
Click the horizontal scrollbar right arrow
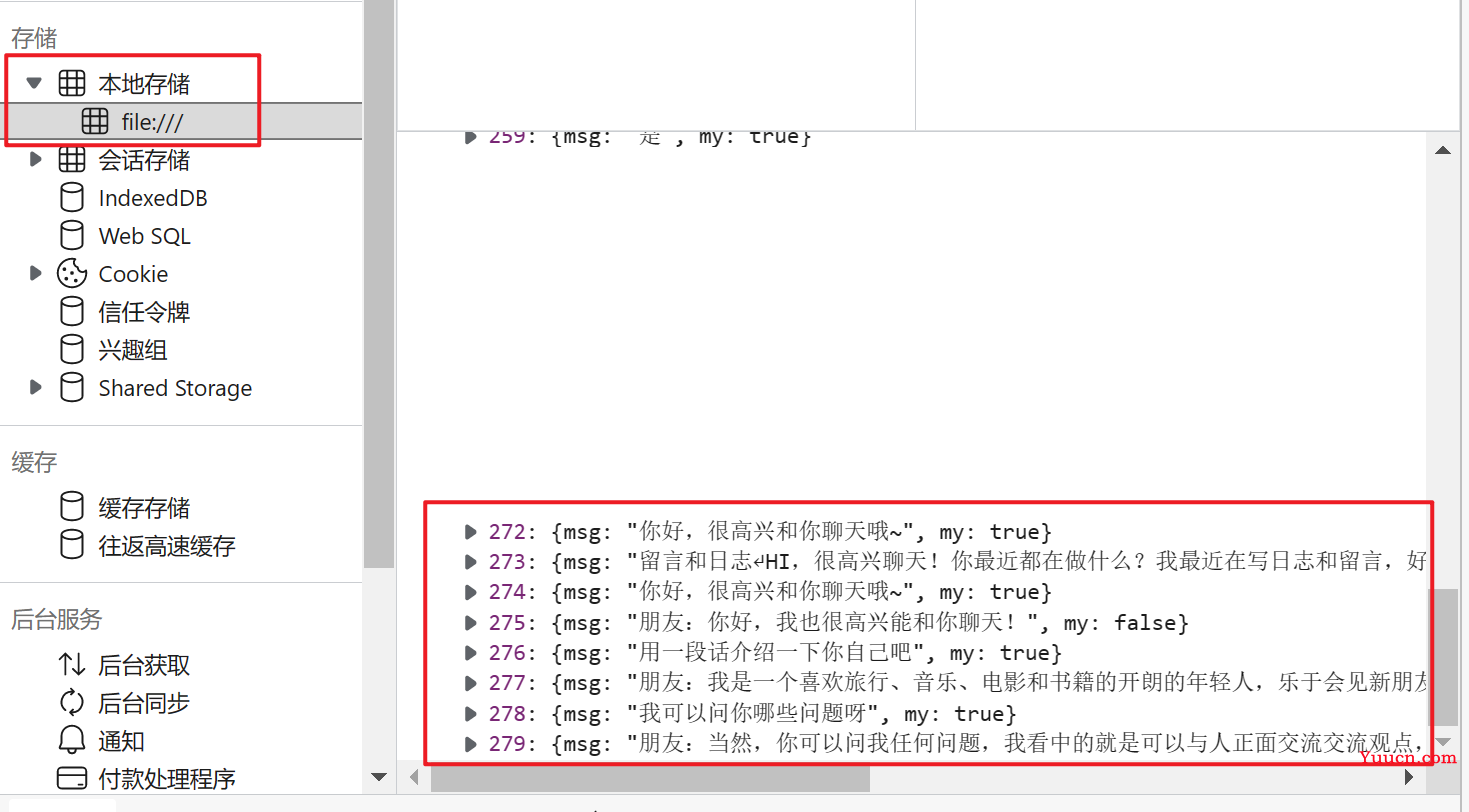pos(1409,777)
